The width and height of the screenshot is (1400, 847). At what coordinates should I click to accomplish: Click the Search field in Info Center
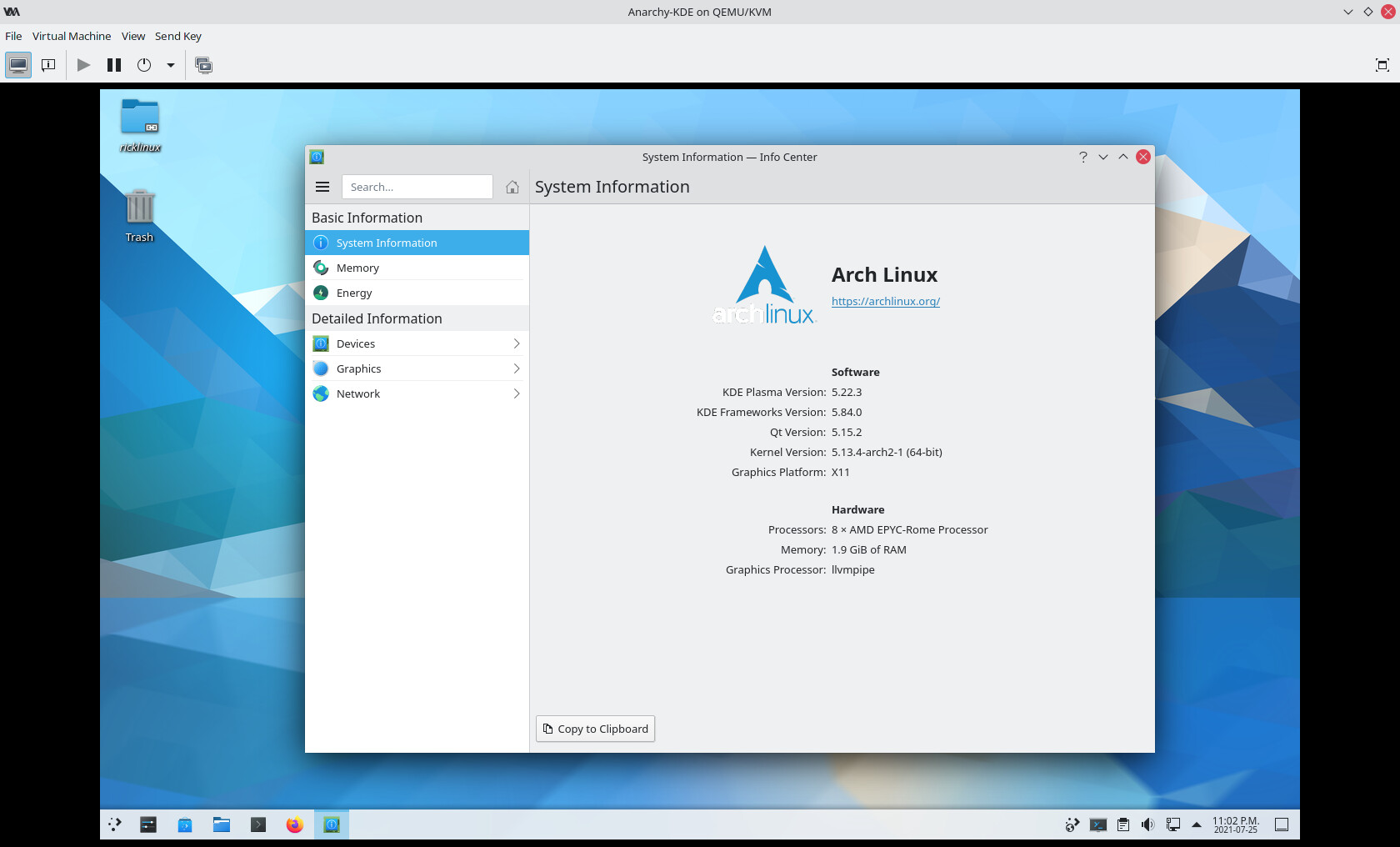[417, 187]
